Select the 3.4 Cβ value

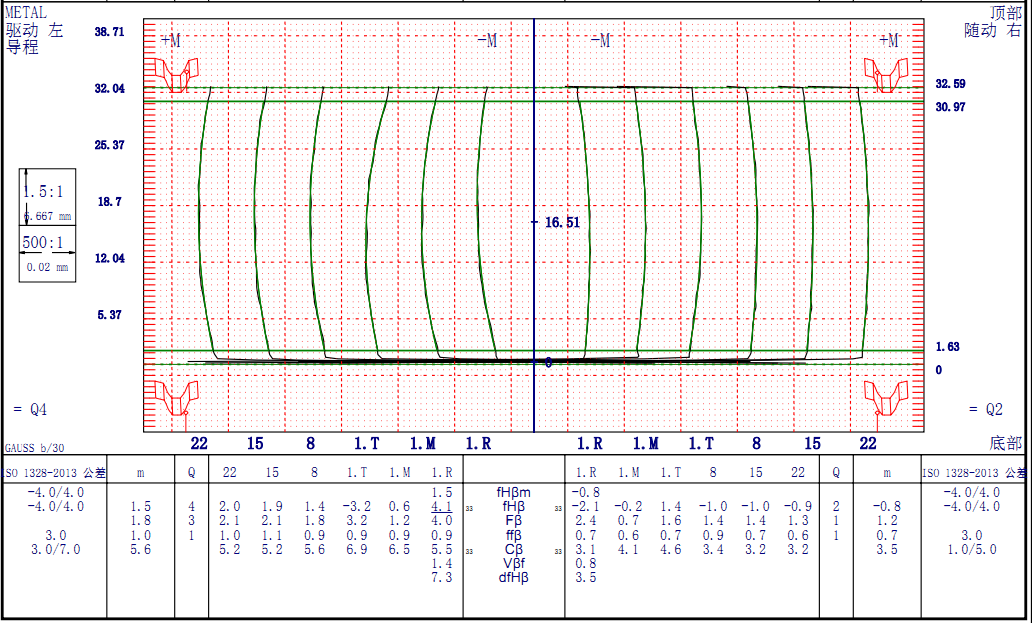coord(713,549)
